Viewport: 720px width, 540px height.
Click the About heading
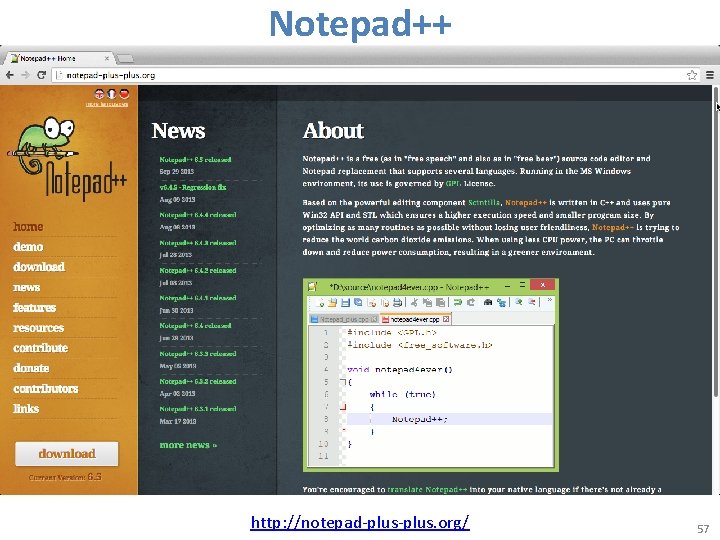point(333,131)
